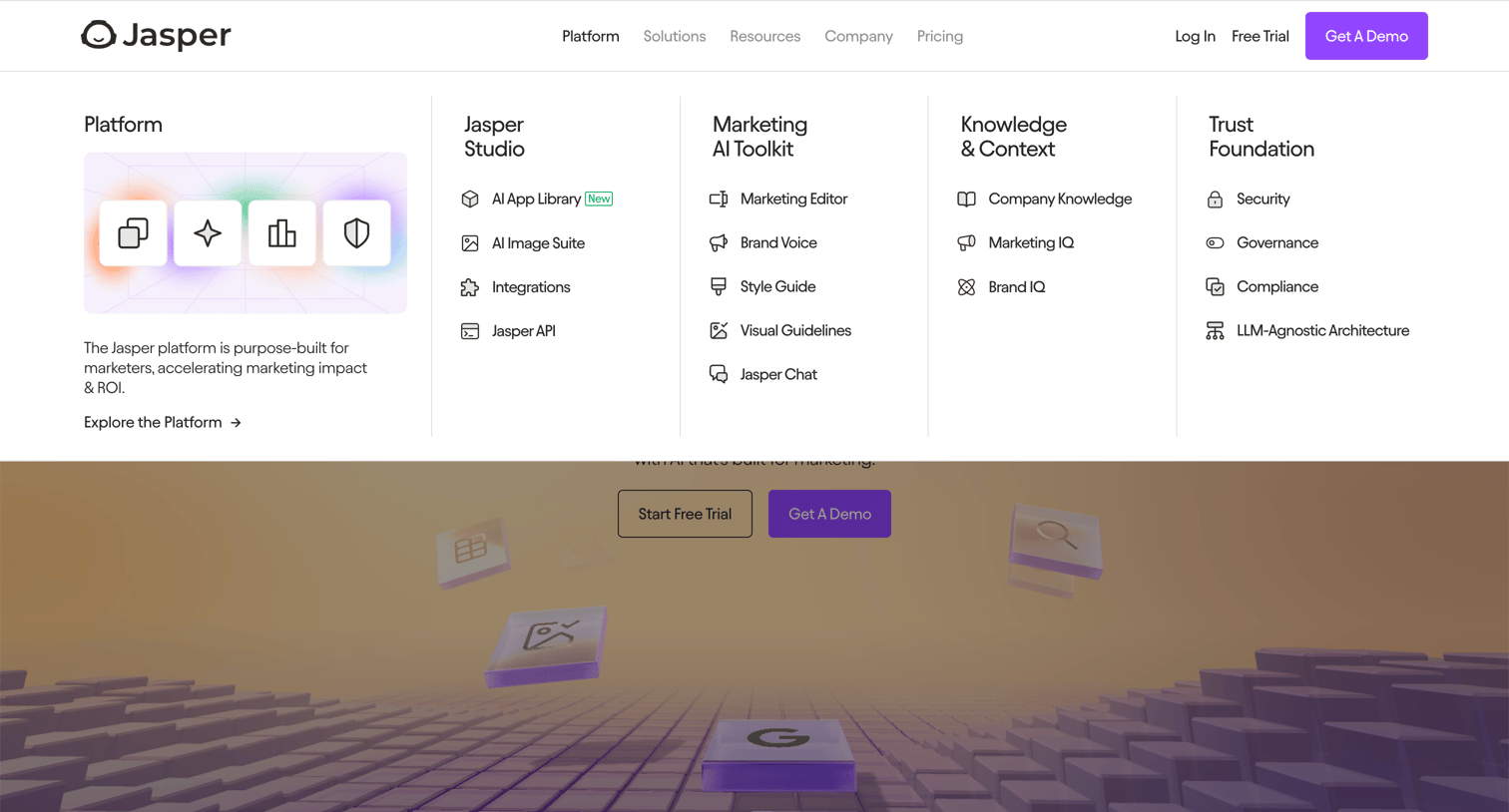Image resolution: width=1509 pixels, height=812 pixels.
Task: Click the arrow beside Explore the Platform
Action: click(236, 423)
